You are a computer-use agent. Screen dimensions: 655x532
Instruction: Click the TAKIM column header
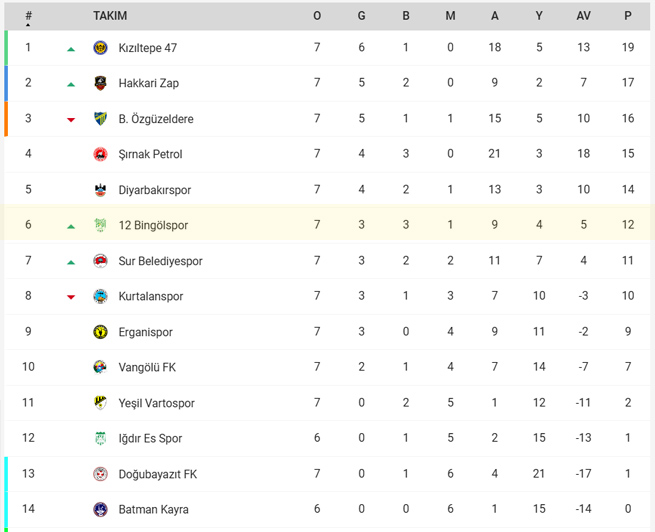pos(110,16)
